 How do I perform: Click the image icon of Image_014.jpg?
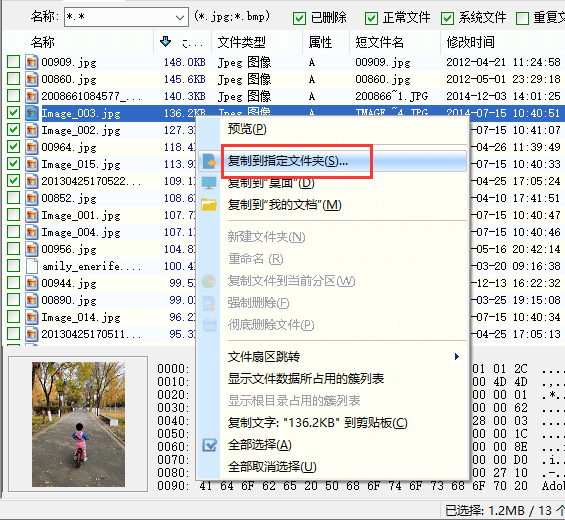[x=31, y=317]
